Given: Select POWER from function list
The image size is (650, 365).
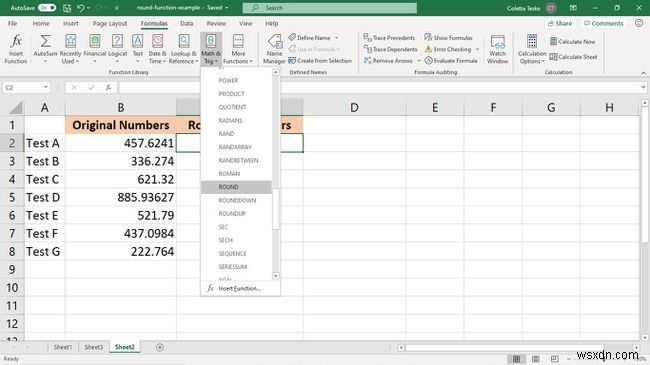Looking at the screenshot, I should pyautogui.click(x=236, y=80).
